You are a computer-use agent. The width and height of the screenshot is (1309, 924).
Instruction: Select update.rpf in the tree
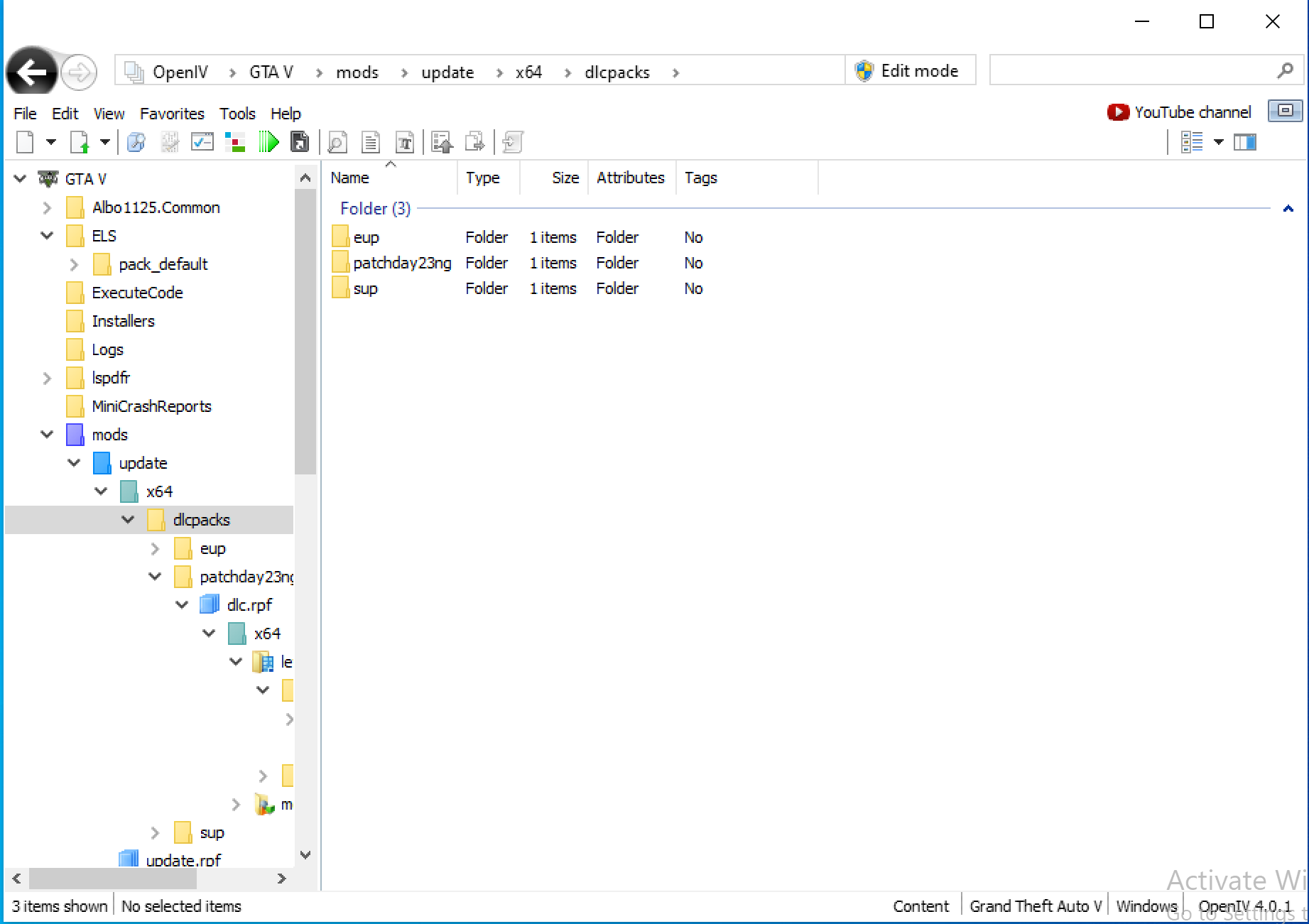(183, 860)
